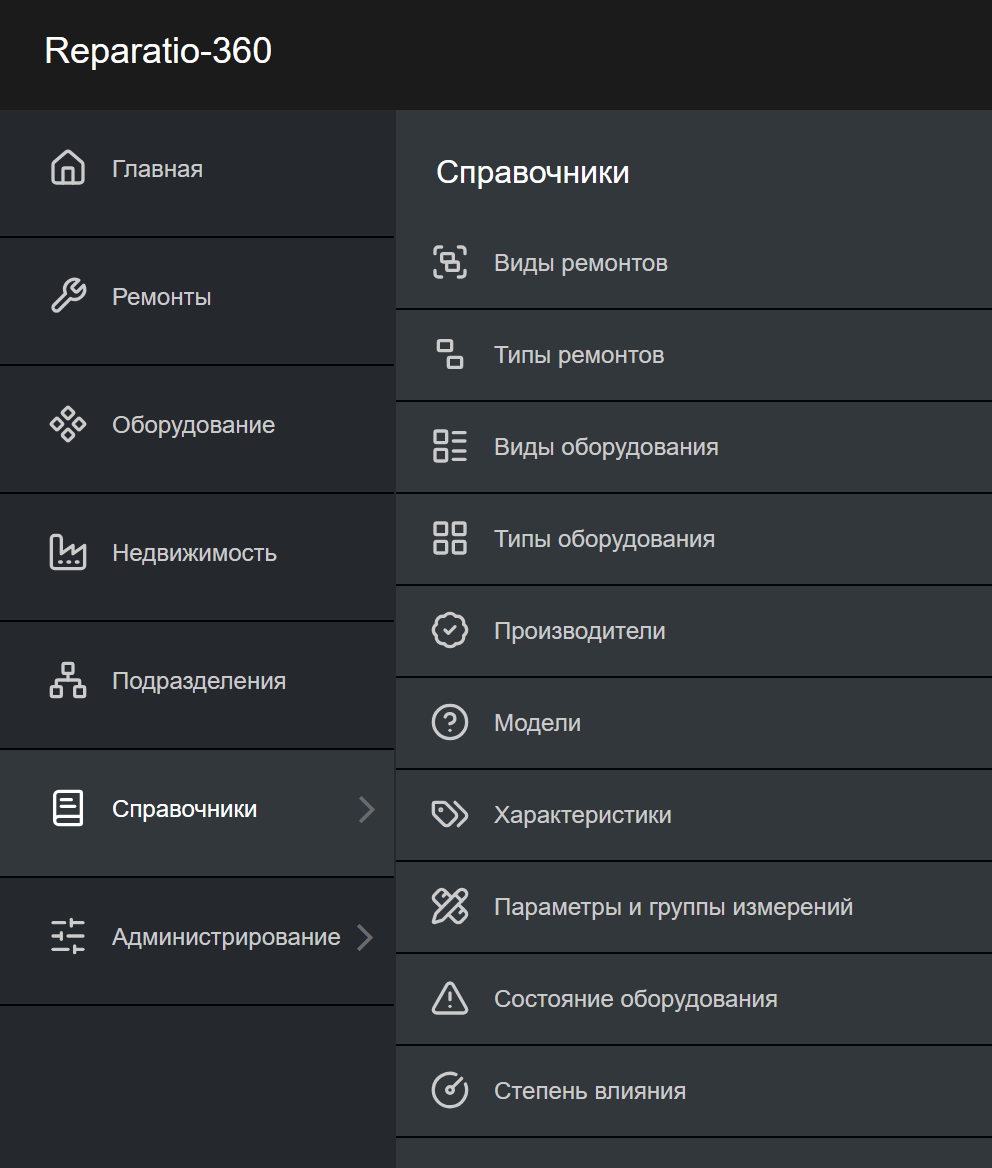Click the badge-check icon for Производители
The height and width of the screenshot is (1168, 992).
coord(450,631)
